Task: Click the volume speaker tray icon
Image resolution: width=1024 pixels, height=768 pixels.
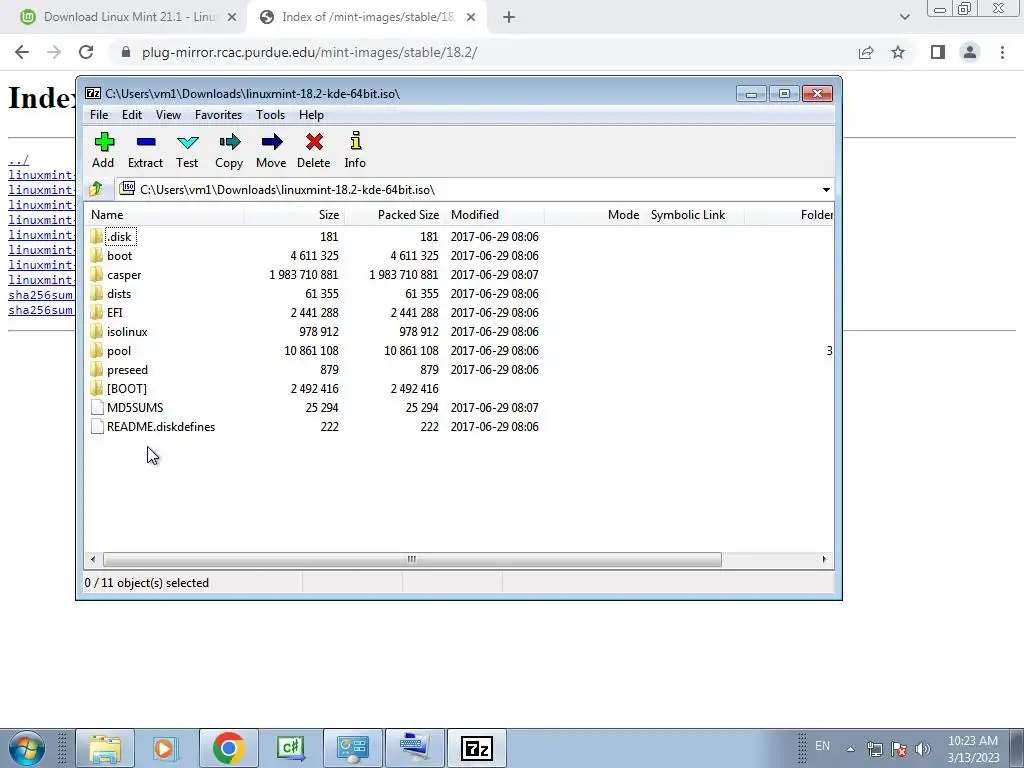Action: (923, 749)
